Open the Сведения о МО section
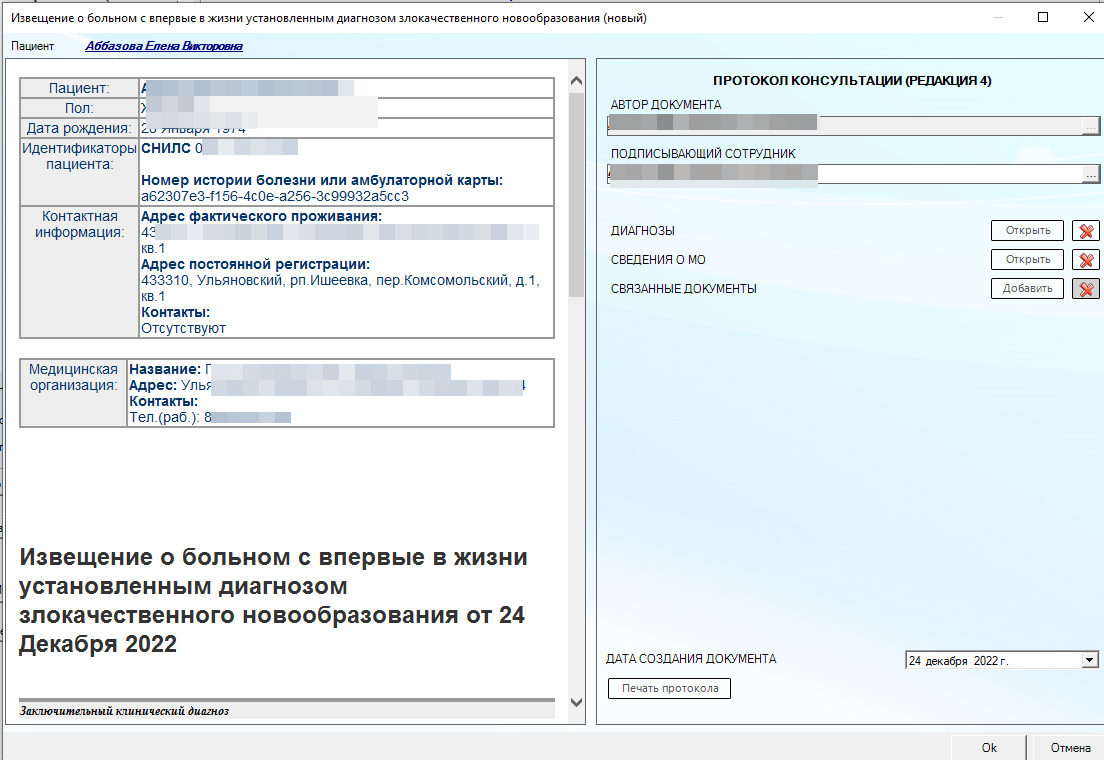Image resolution: width=1104 pixels, height=760 pixels. [x=1027, y=260]
